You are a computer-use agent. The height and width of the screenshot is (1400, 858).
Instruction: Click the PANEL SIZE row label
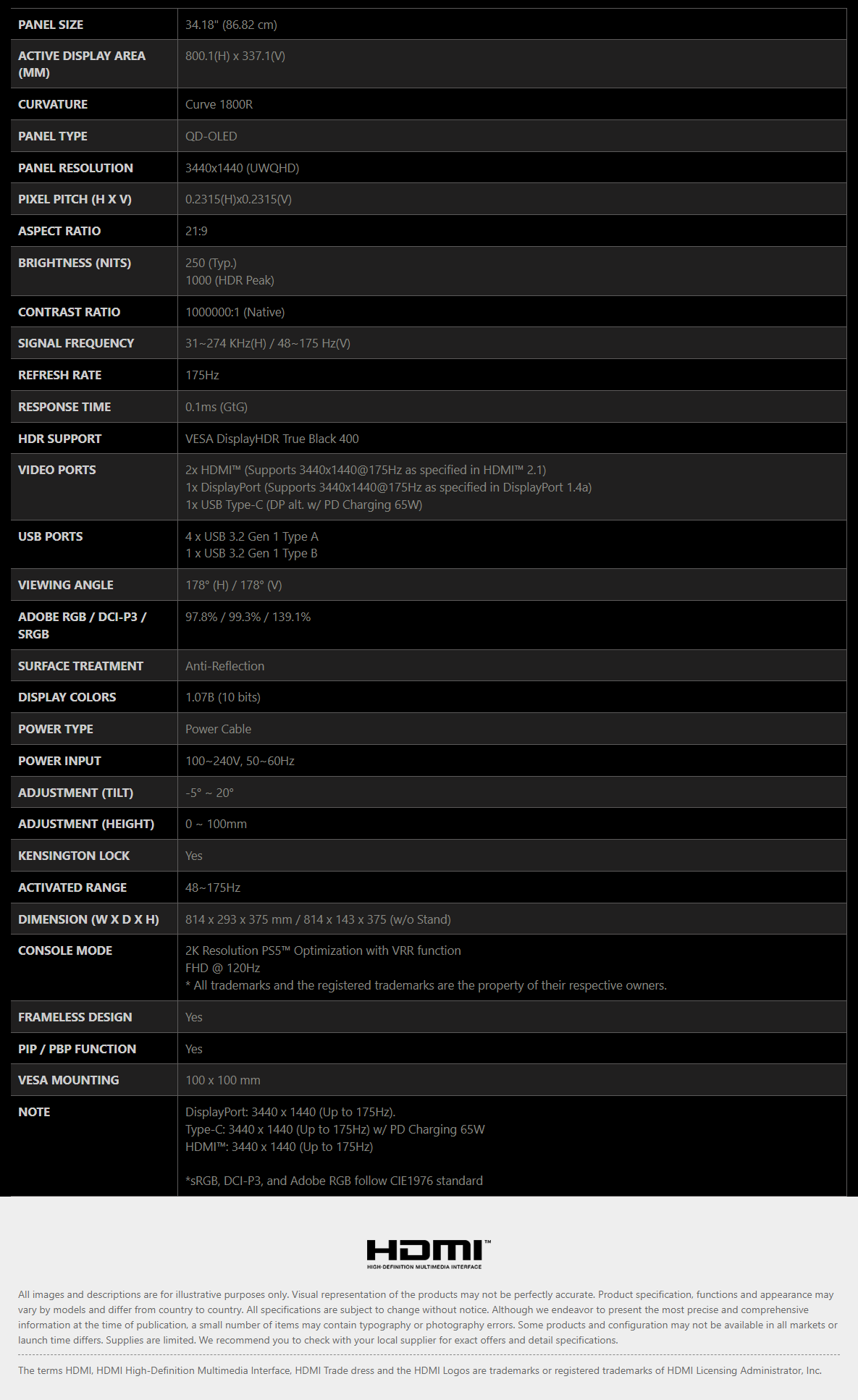[51, 25]
